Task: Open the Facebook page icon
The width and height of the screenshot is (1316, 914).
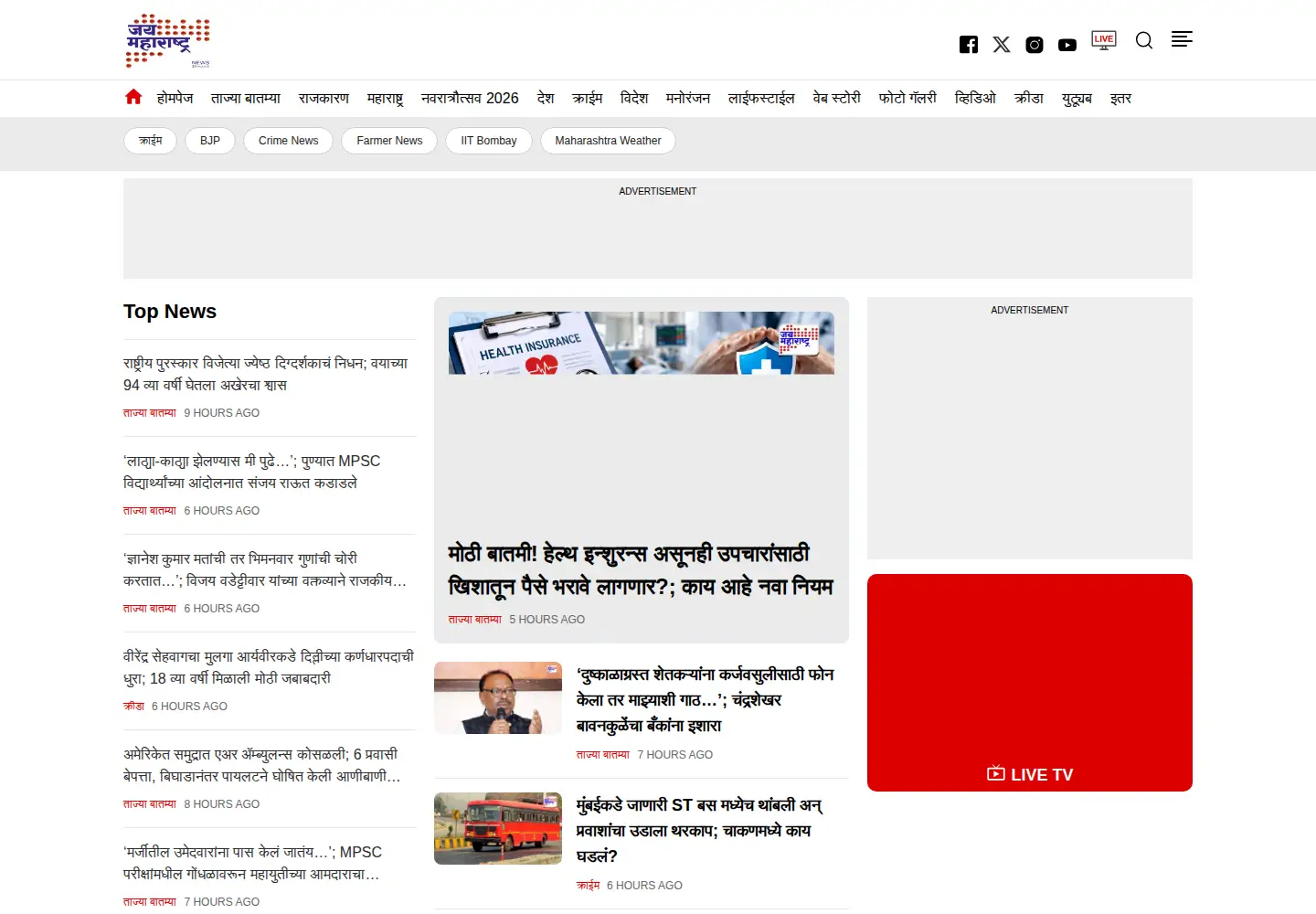Action: 969,45
